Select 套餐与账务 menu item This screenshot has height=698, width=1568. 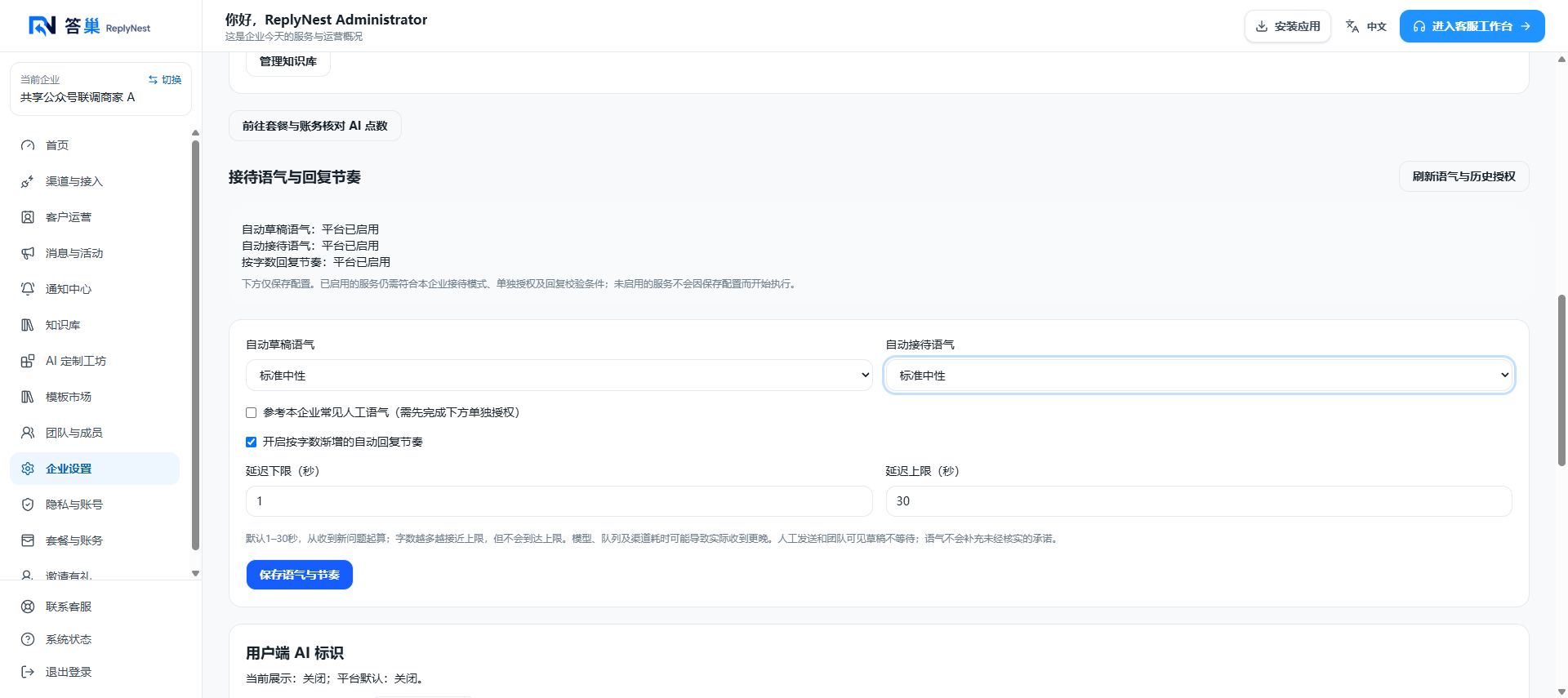[x=95, y=540]
